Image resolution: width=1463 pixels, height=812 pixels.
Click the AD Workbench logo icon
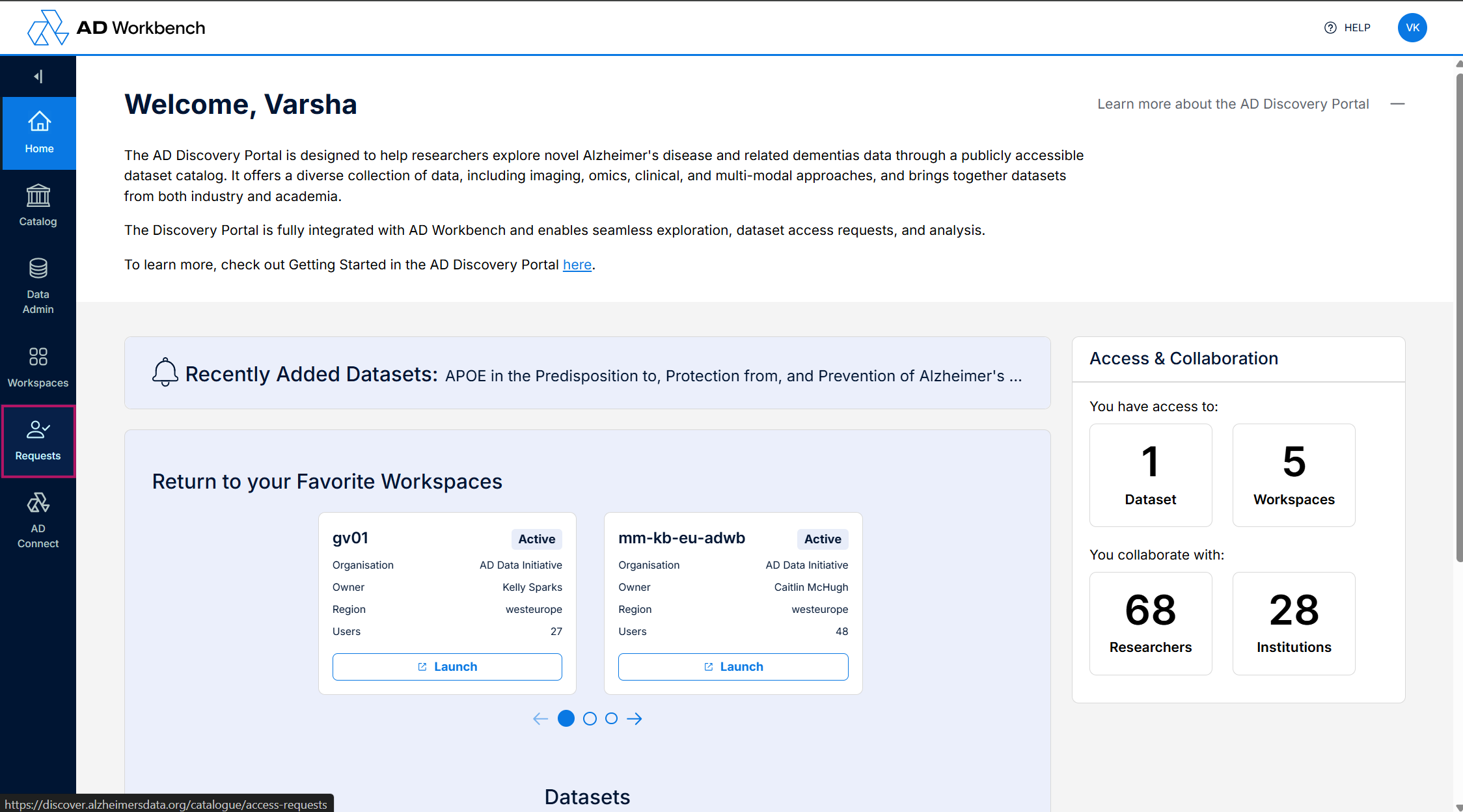(48, 28)
